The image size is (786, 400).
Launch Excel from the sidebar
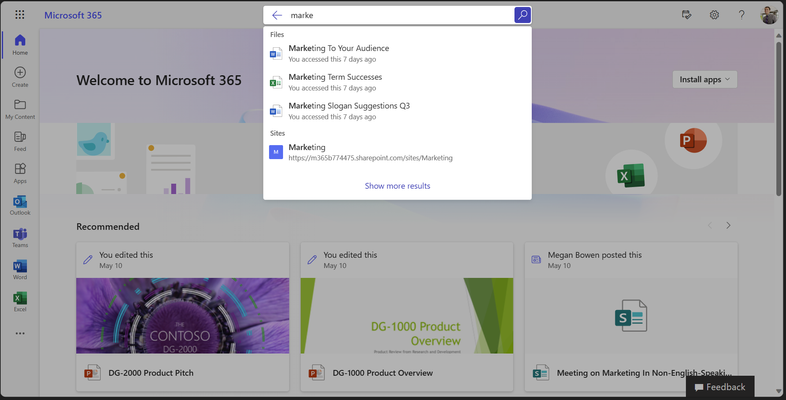pos(20,301)
